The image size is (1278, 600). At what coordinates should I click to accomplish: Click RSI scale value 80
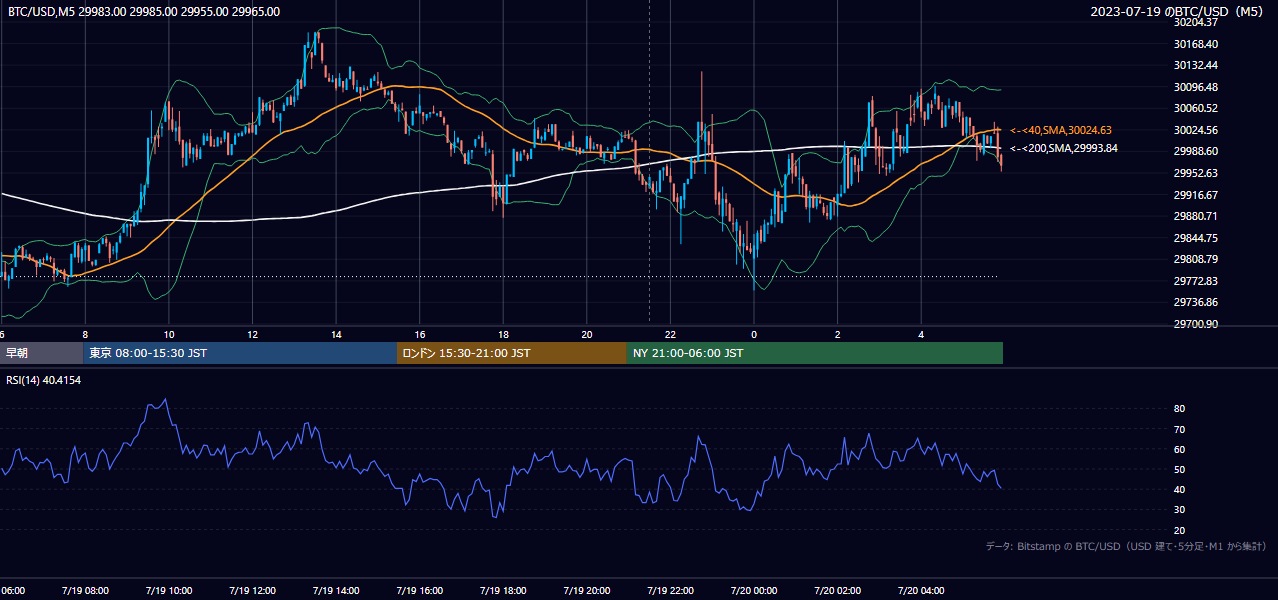tap(1180, 409)
